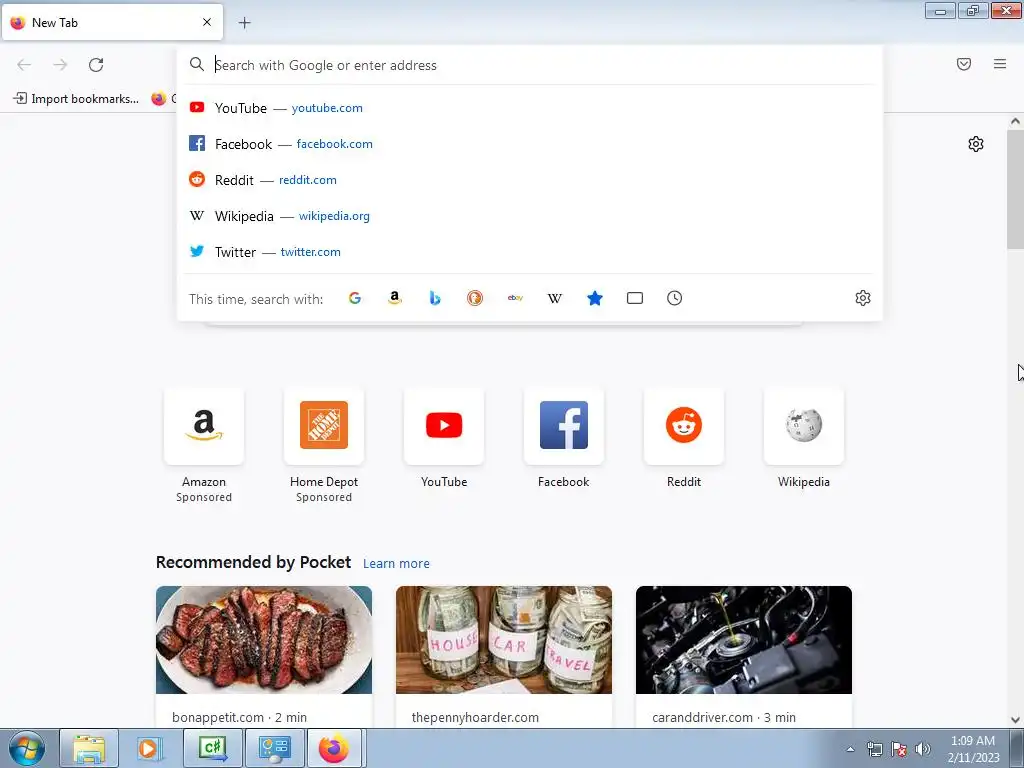This screenshot has height=768, width=1024.
Task: Open the Control Panel taskbar item
Action: [x=274, y=748]
